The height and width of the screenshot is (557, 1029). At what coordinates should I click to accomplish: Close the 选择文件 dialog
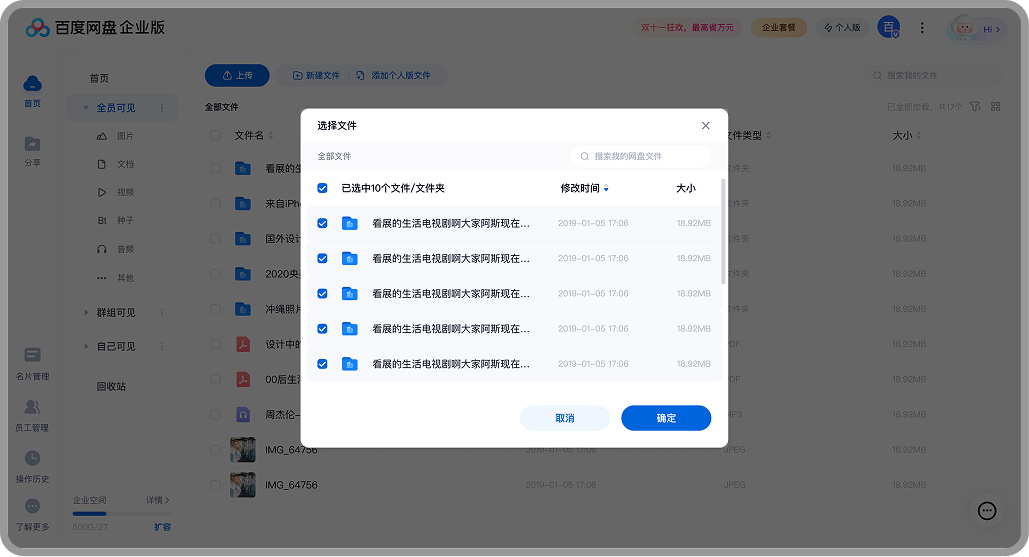[705, 125]
